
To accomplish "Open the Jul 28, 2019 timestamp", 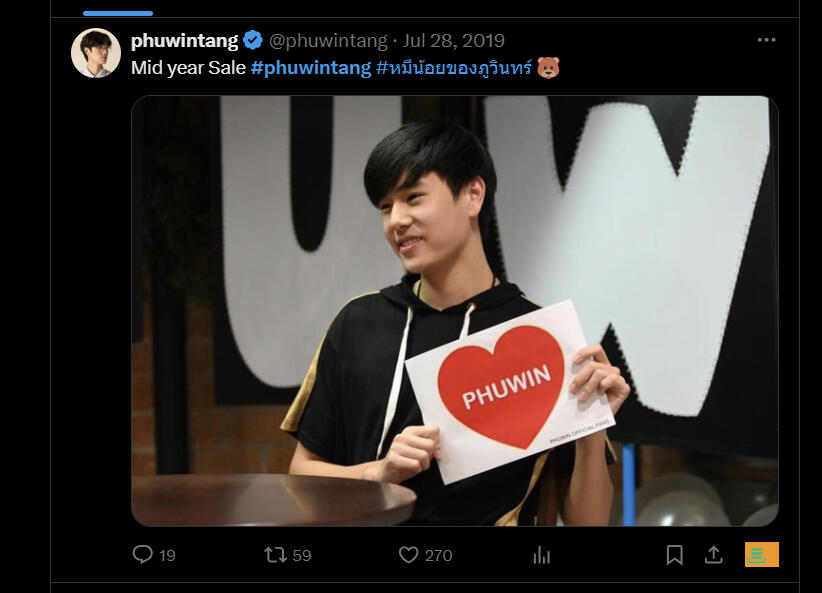I will [453, 40].
